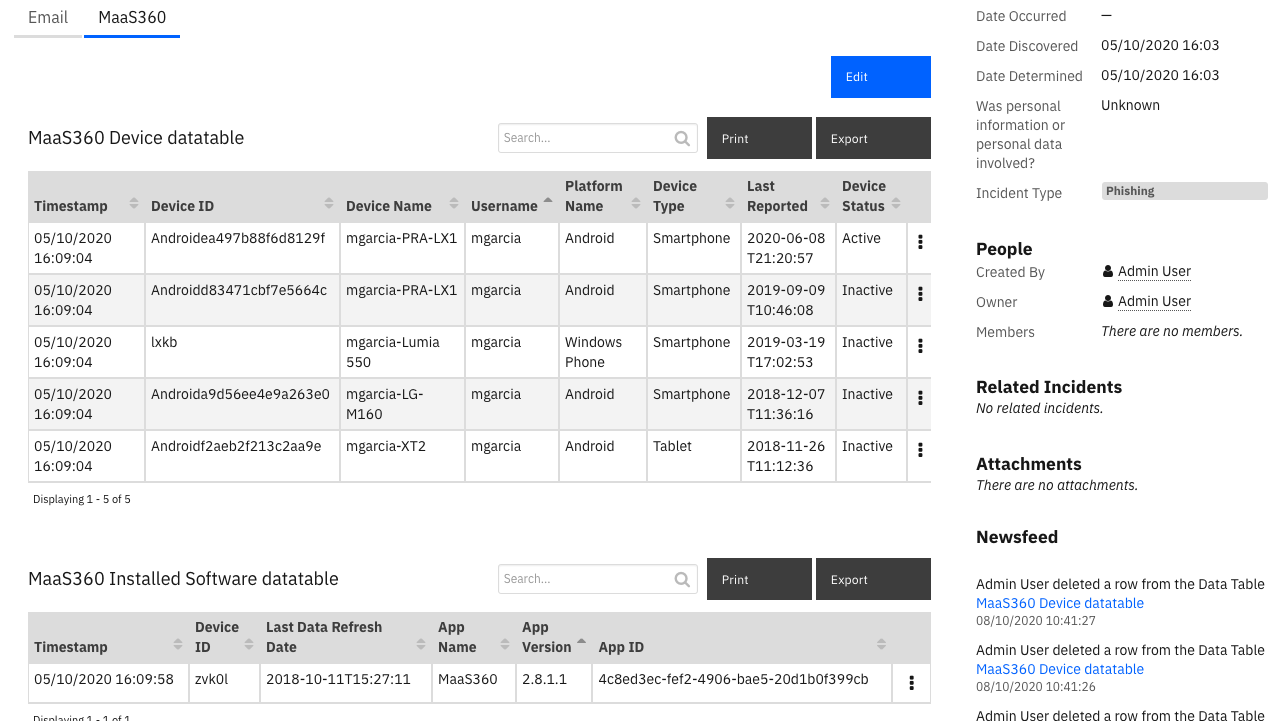
Task: Click Date Discovered value 05/10/2020 16:03
Action: (x=1160, y=45)
